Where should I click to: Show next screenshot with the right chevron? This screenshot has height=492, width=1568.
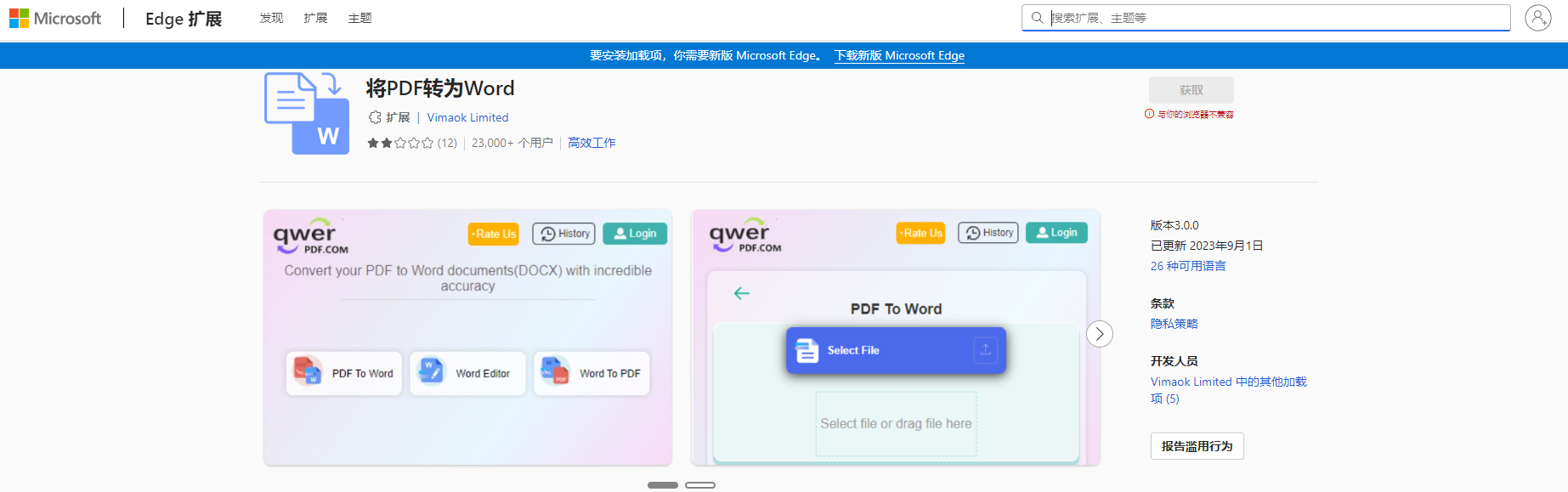tap(1099, 334)
